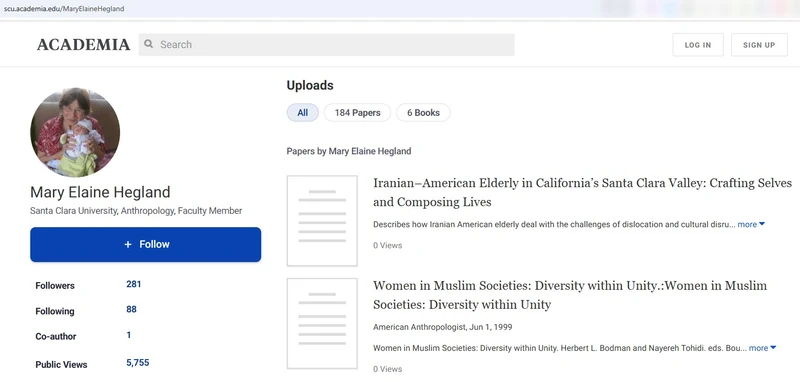Open thumbnail of Women in Muslim Societies paper
The height and width of the screenshot is (382, 800).
click(x=322, y=323)
